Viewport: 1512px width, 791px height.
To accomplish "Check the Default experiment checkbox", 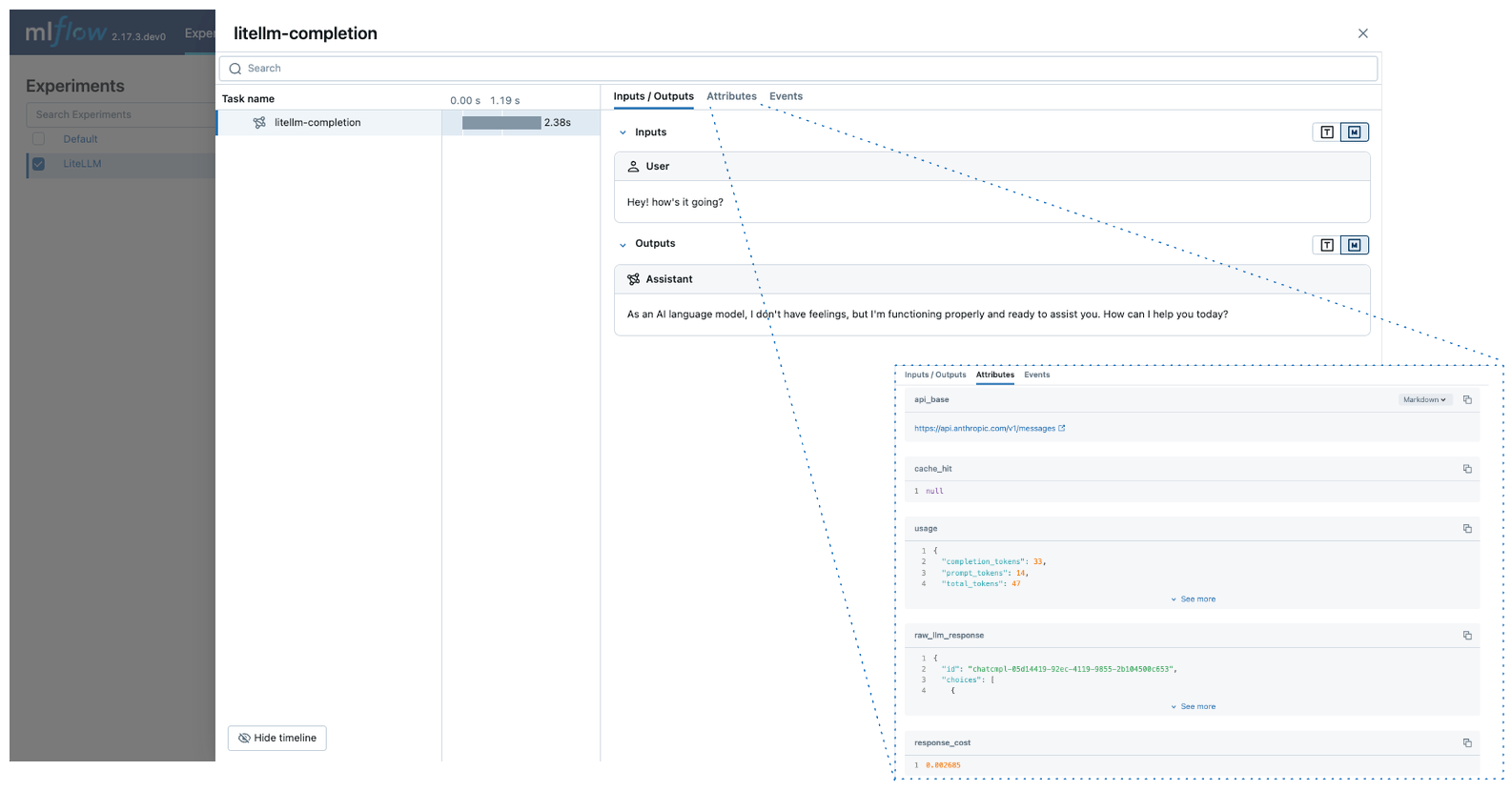I will [x=38, y=139].
